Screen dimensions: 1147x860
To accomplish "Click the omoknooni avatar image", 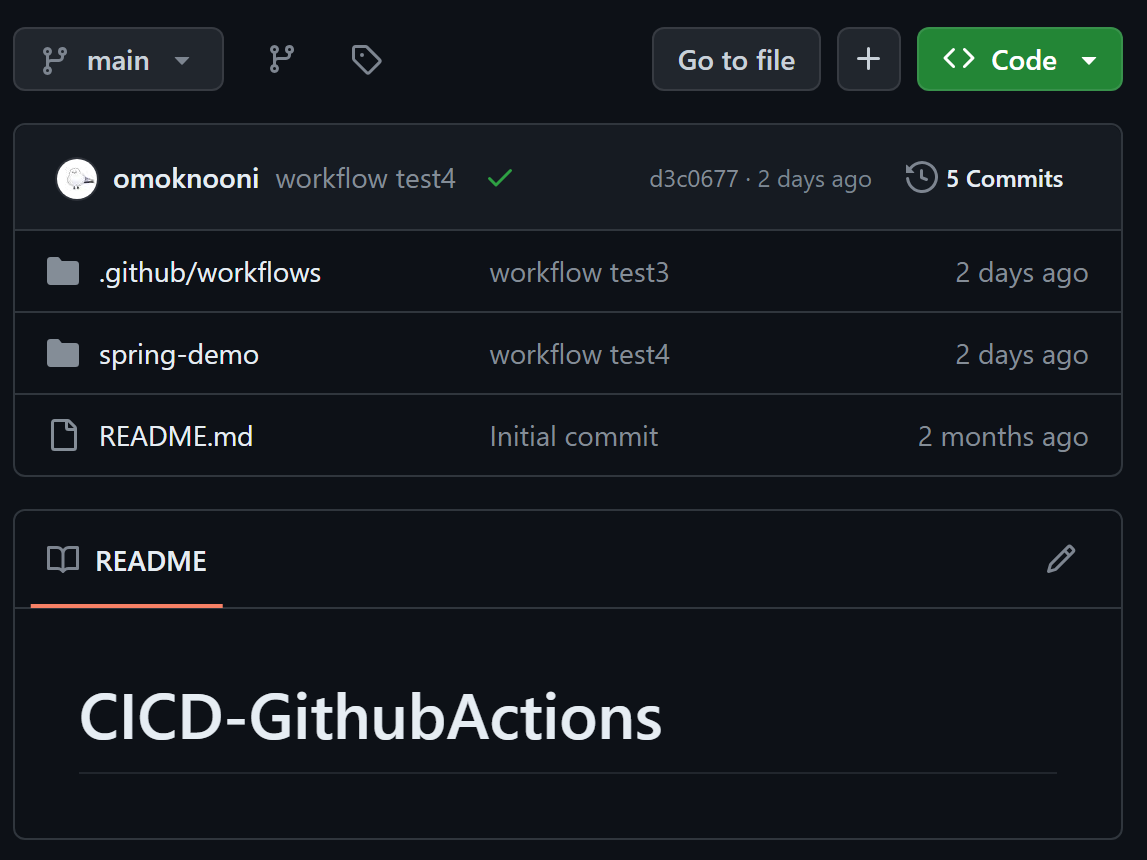I will pos(77,178).
